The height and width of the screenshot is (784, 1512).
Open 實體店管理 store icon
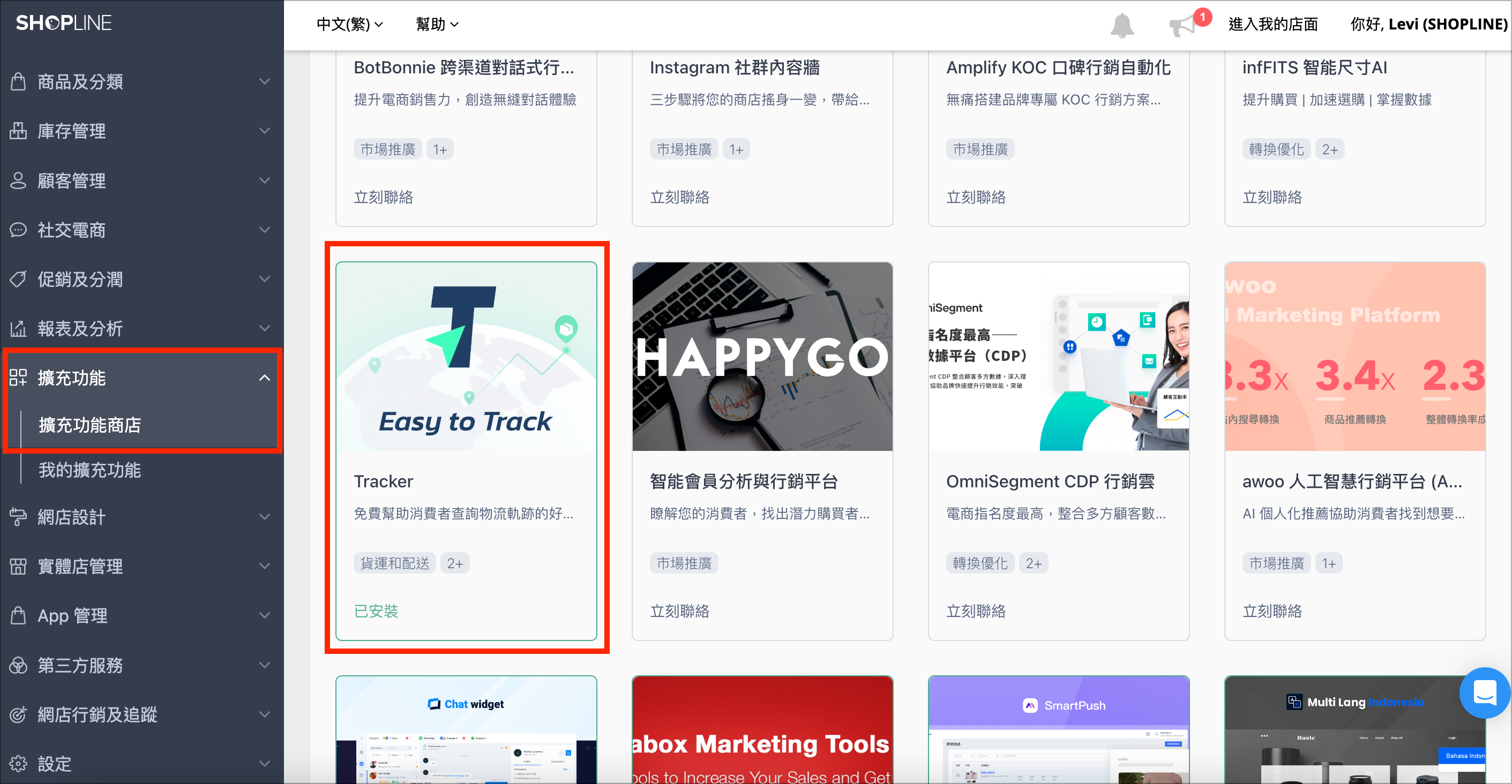(18, 566)
